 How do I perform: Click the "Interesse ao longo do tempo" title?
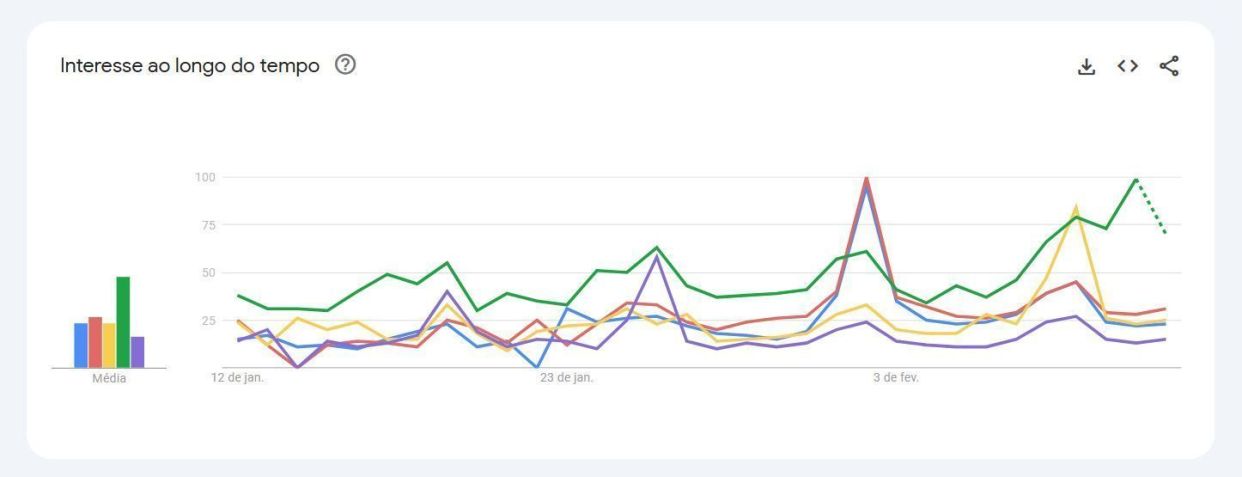click(x=190, y=66)
